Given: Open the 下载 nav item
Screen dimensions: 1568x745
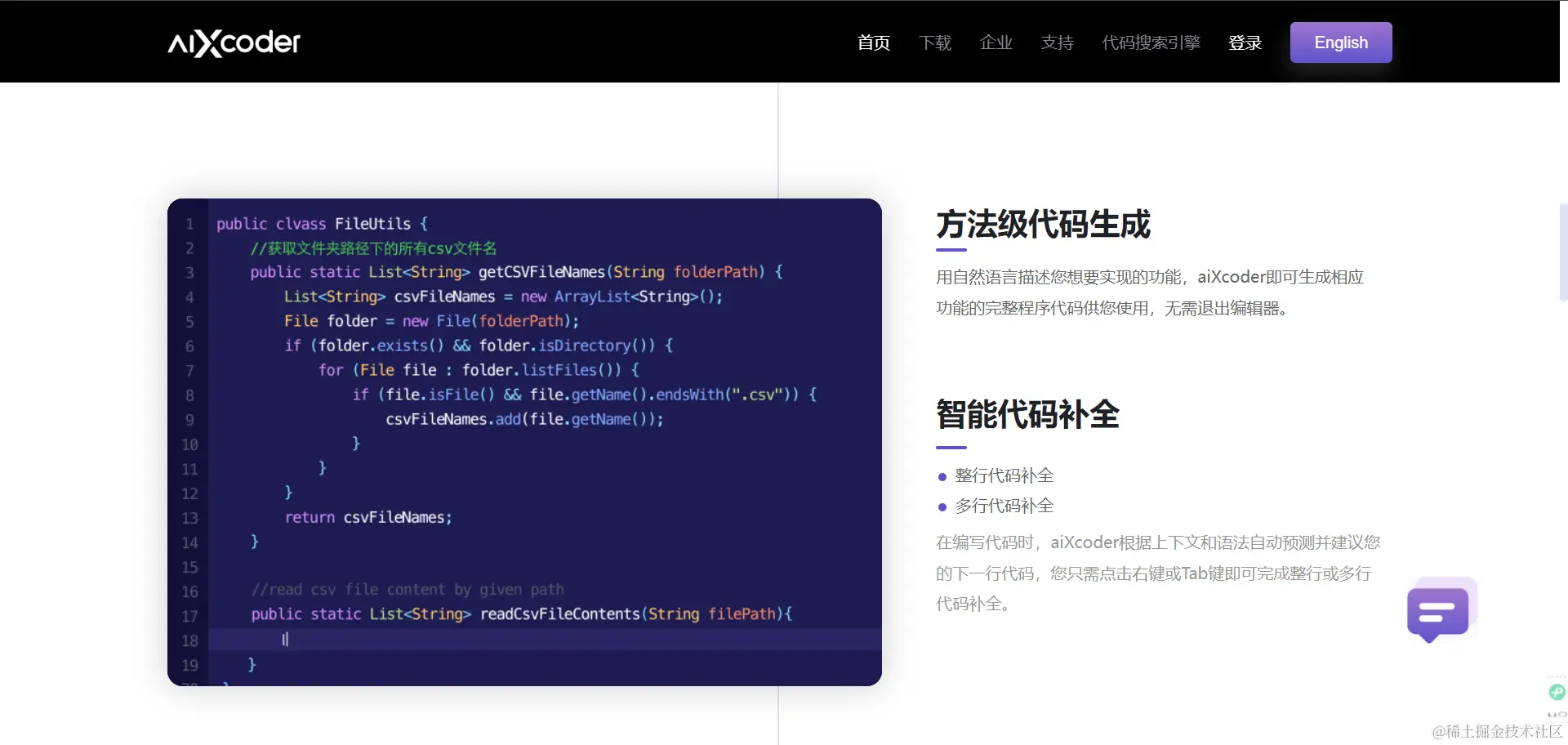Looking at the screenshot, I should tap(934, 42).
